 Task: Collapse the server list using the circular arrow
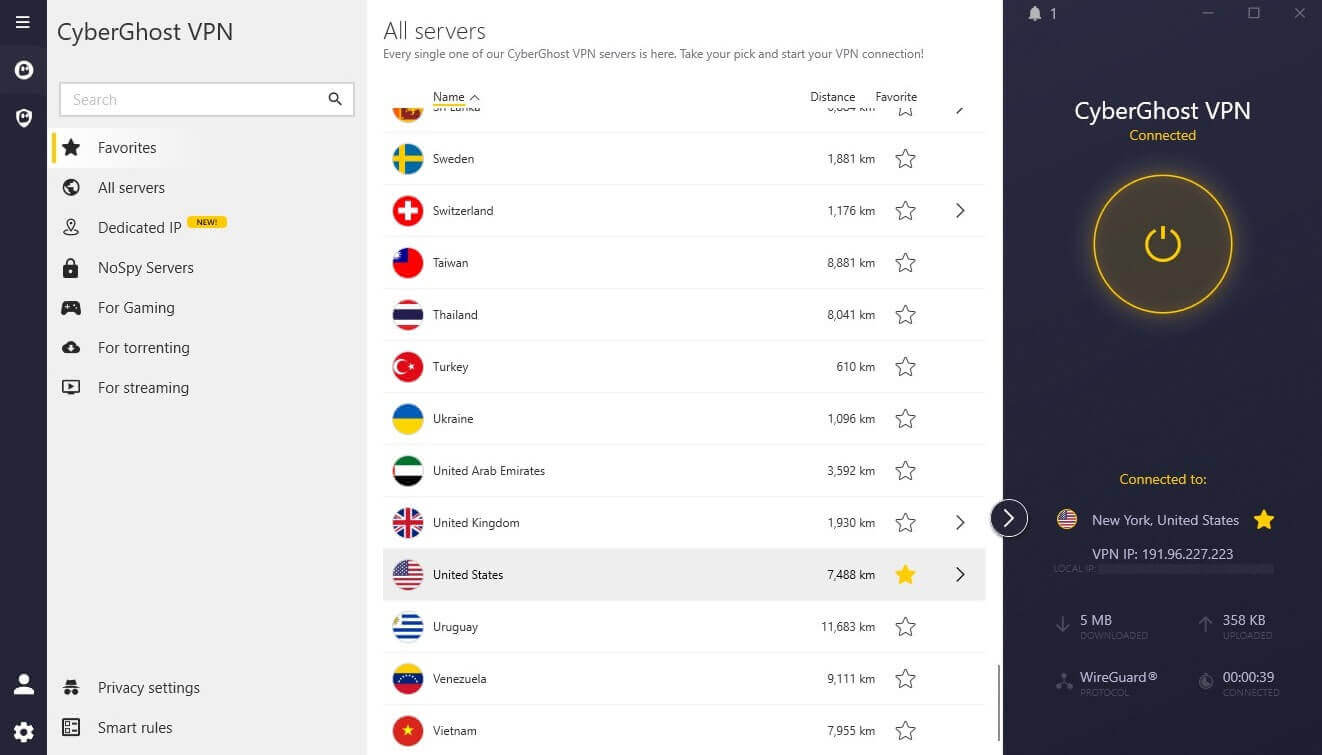tap(1008, 518)
